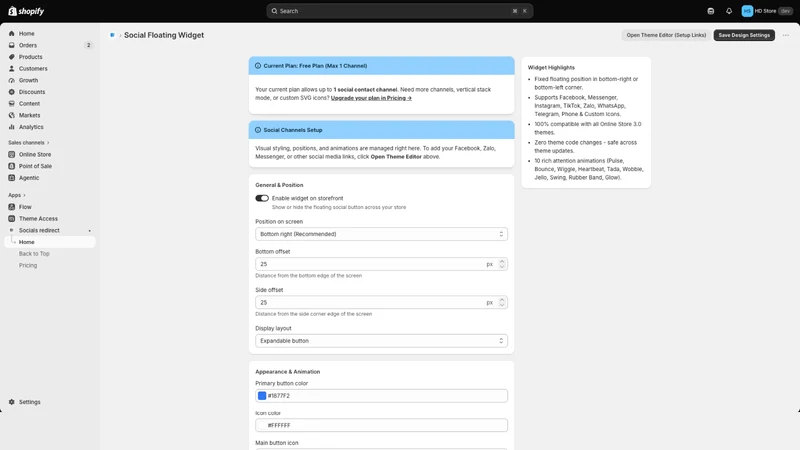Expand the Sales channels section
Viewport: 800px width, 450px height.
[29, 143]
